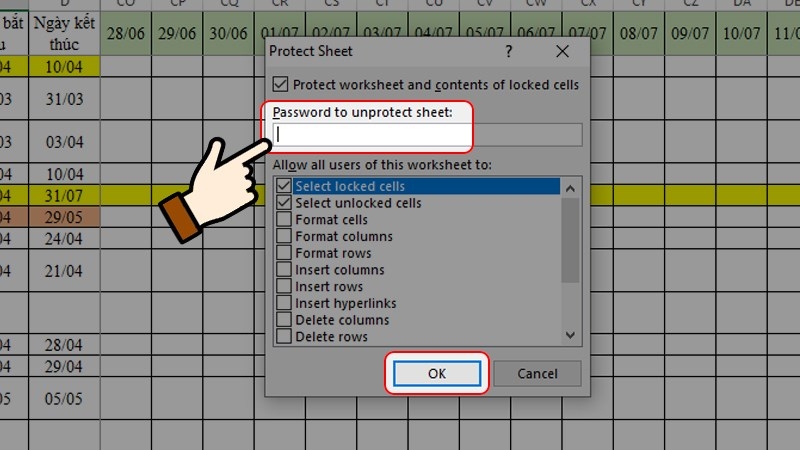Enable Insert rows permission

coord(284,286)
